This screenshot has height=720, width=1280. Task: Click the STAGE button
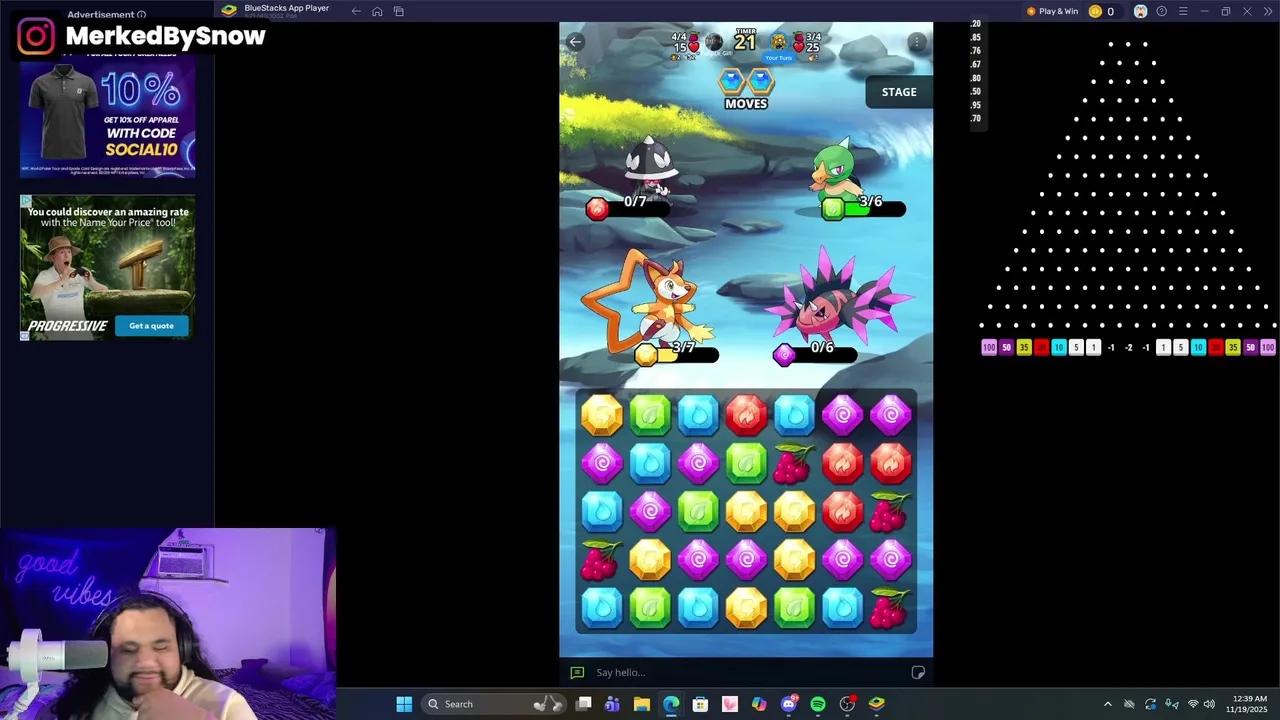coord(899,92)
